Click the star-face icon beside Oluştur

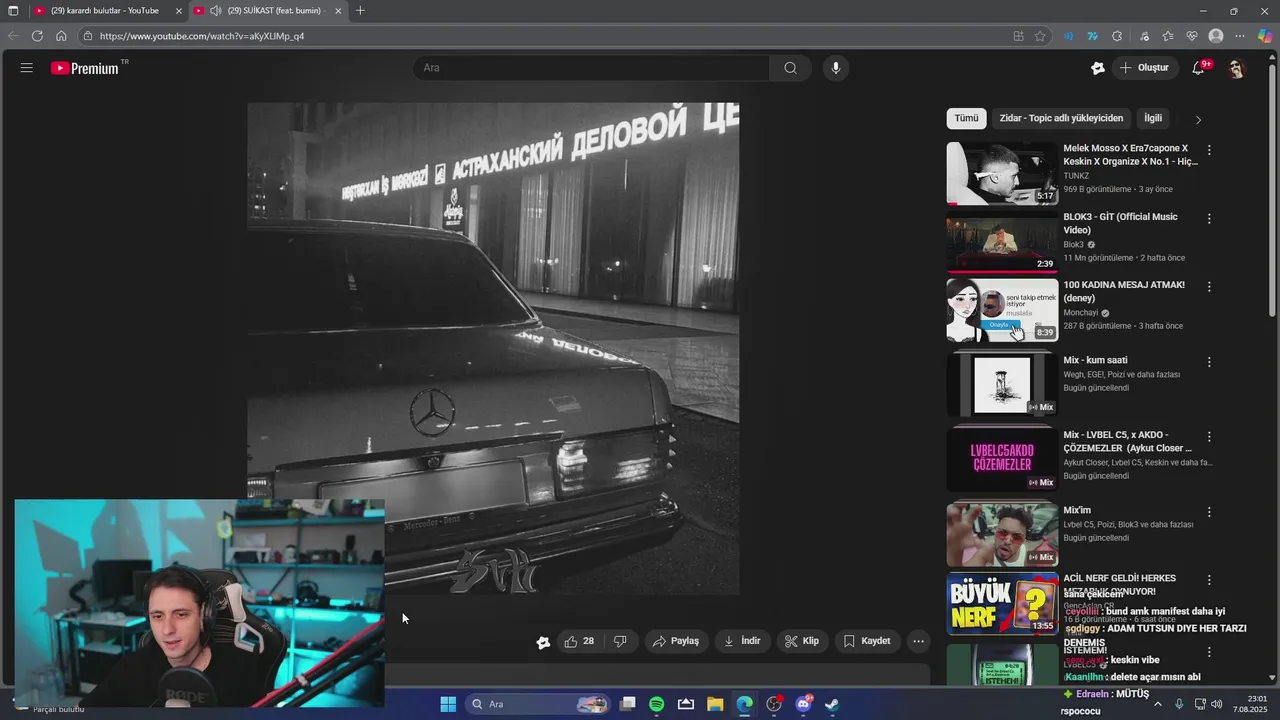point(1098,68)
